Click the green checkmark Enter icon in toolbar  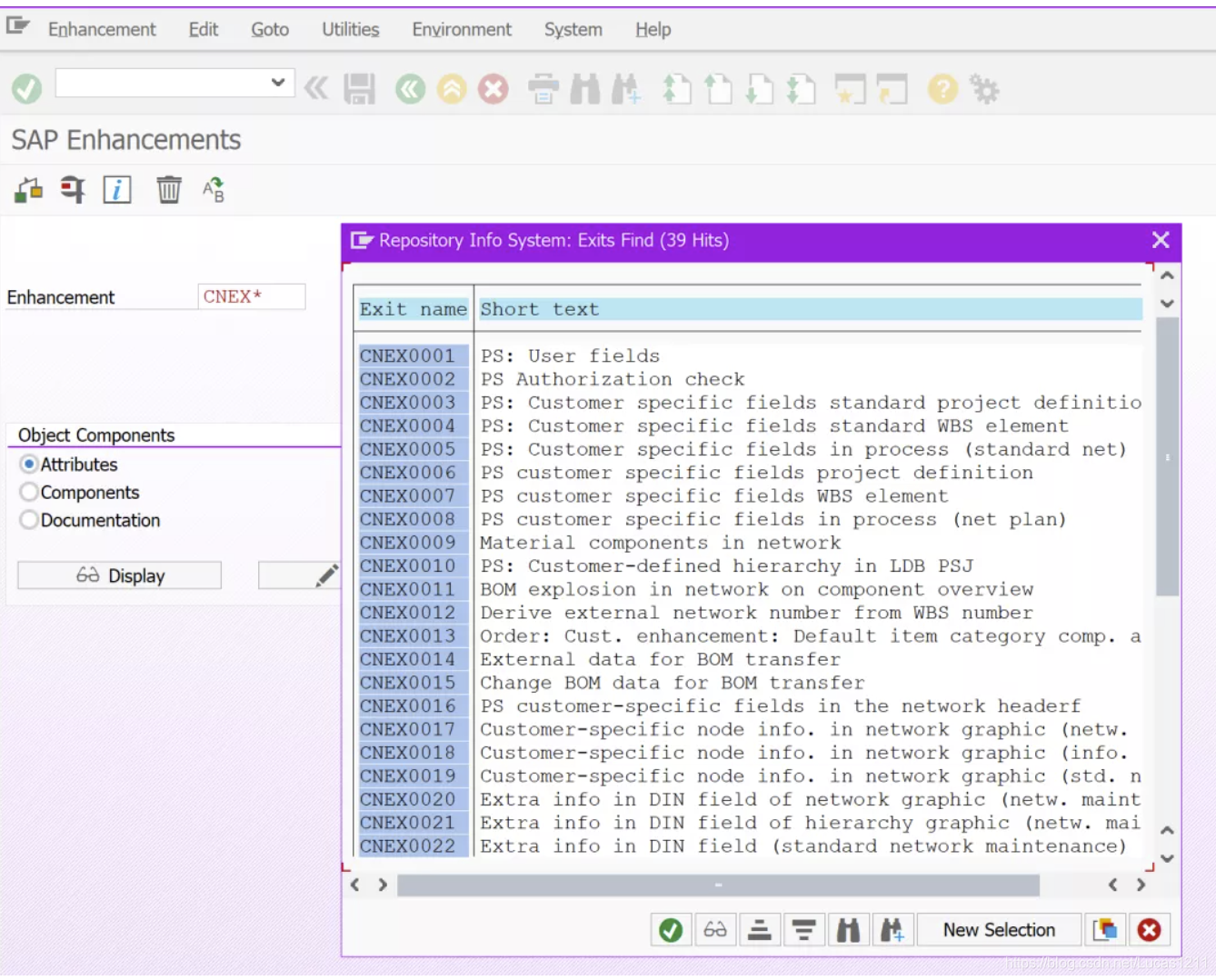click(x=26, y=88)
